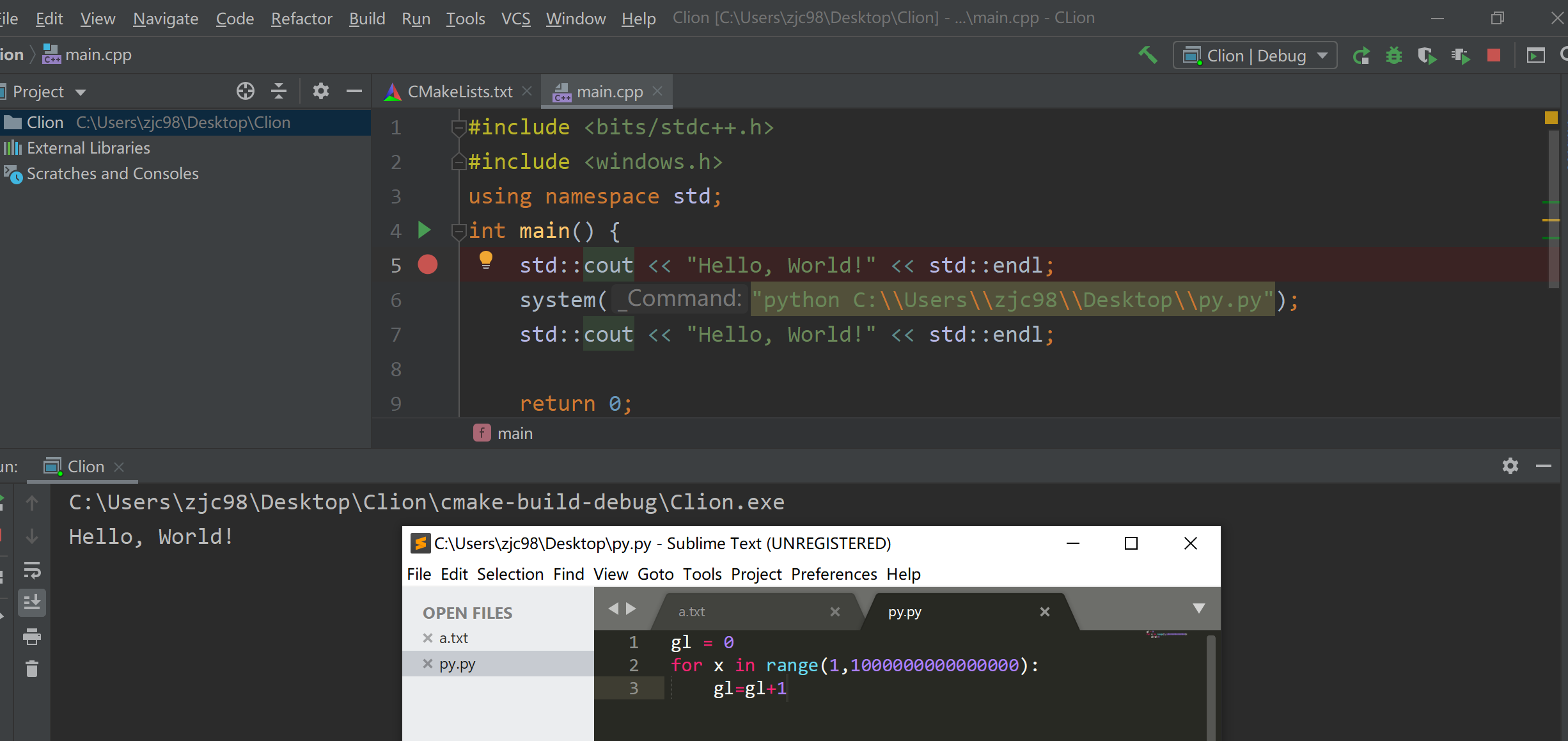Viewport: 1568px width, 741px height.
Task: Open the Tools menu in CLion
Action: 466,19
